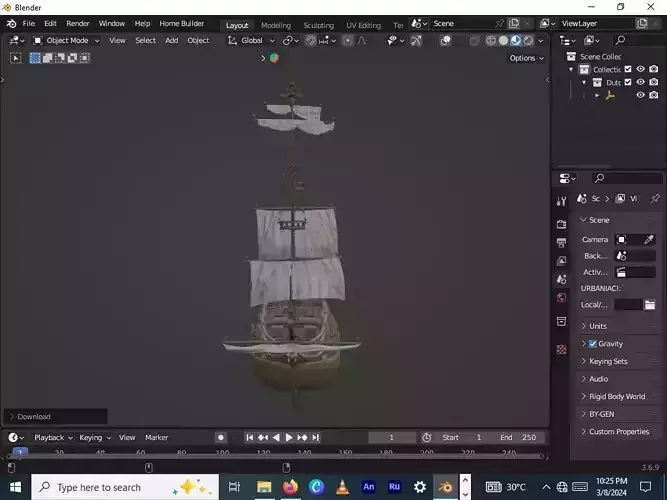Click the colorful cube addon icon
The image size is (667, 500).
tap(274, 58)
